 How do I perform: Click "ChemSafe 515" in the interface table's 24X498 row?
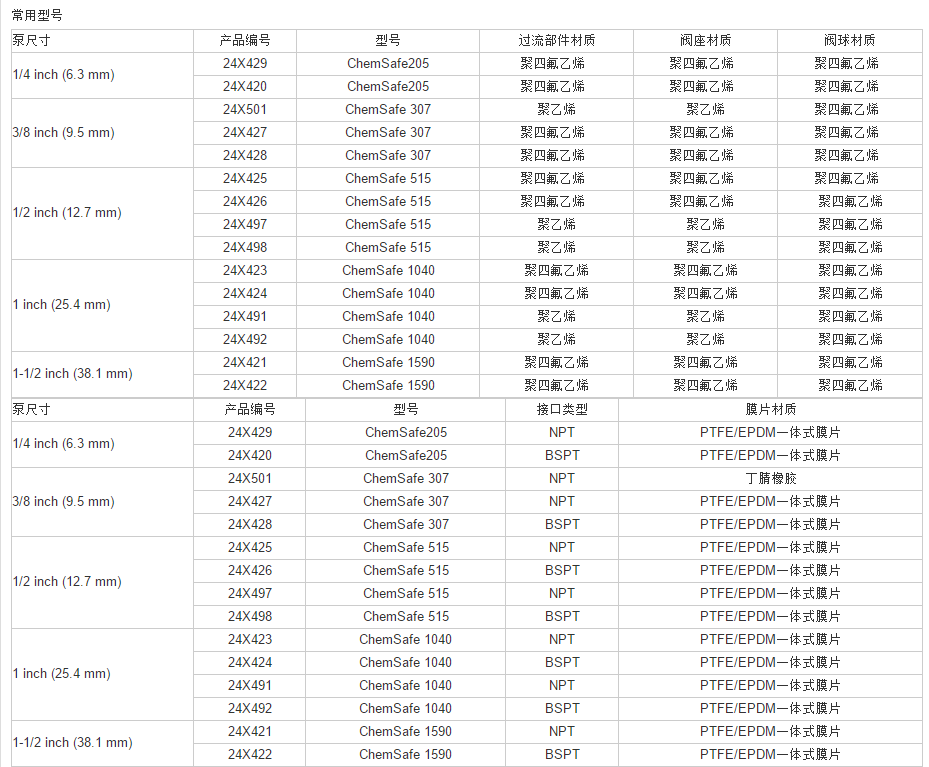point(406,617)
